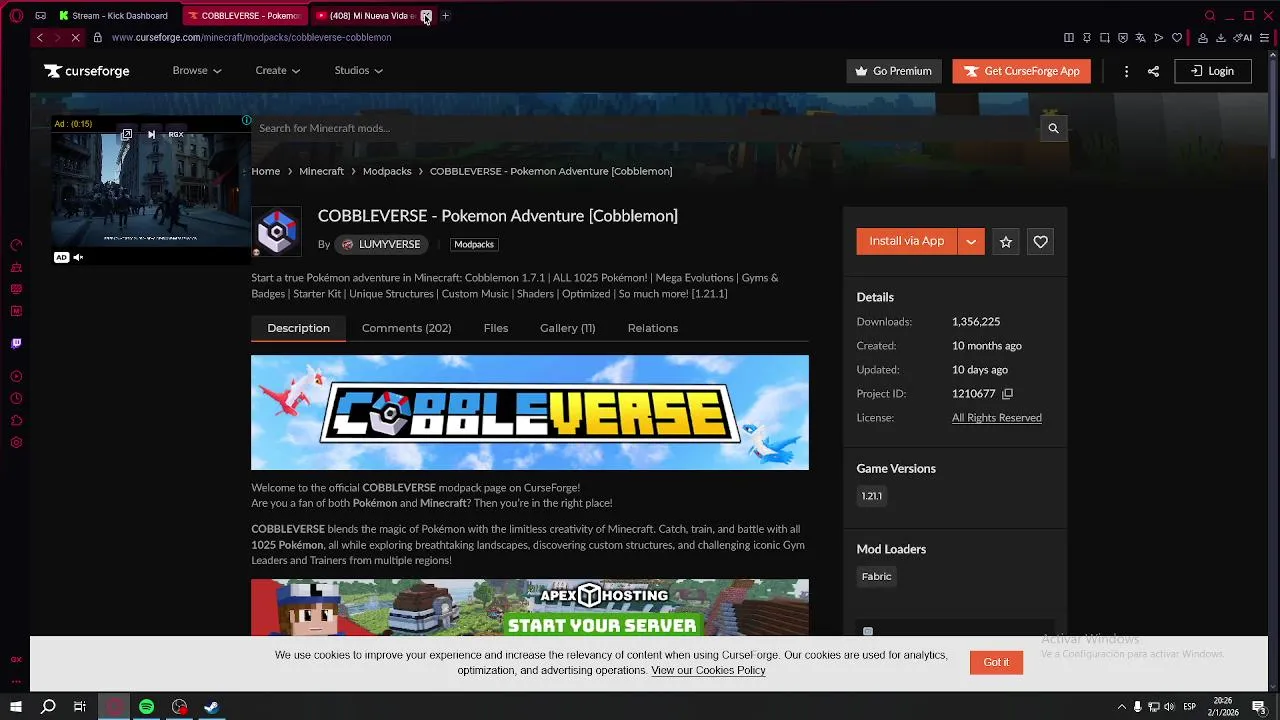Open the All Rights Reserved license link

[997, 418]
